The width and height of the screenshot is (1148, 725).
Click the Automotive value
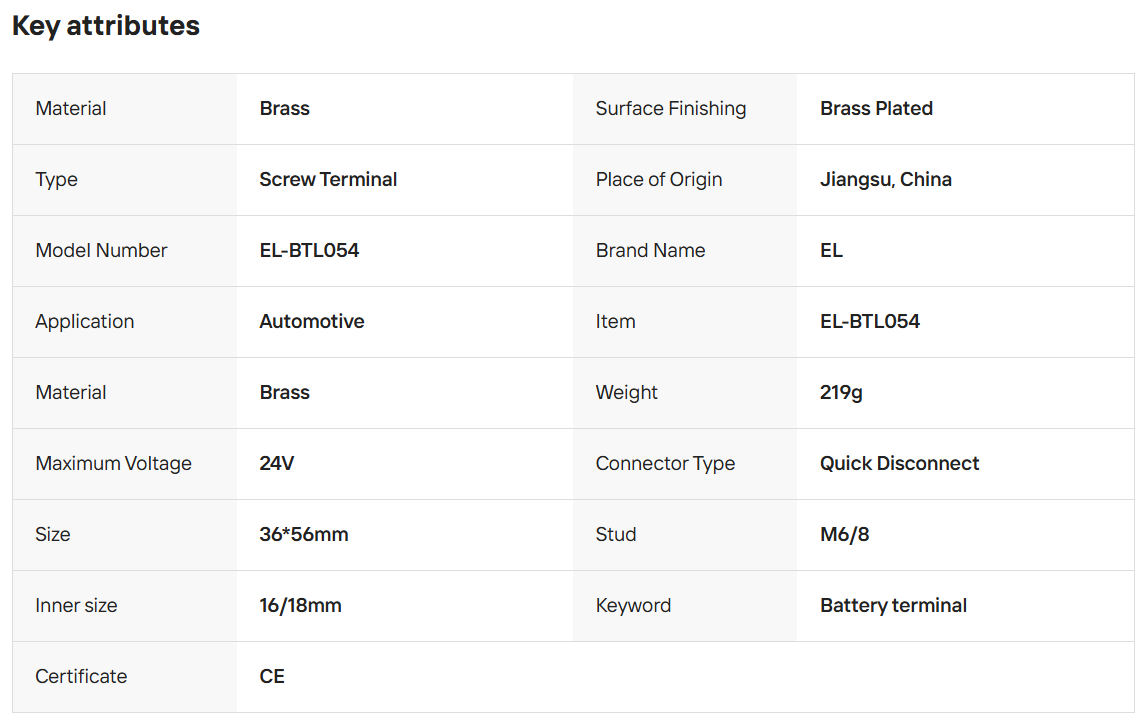coord(311,322)
